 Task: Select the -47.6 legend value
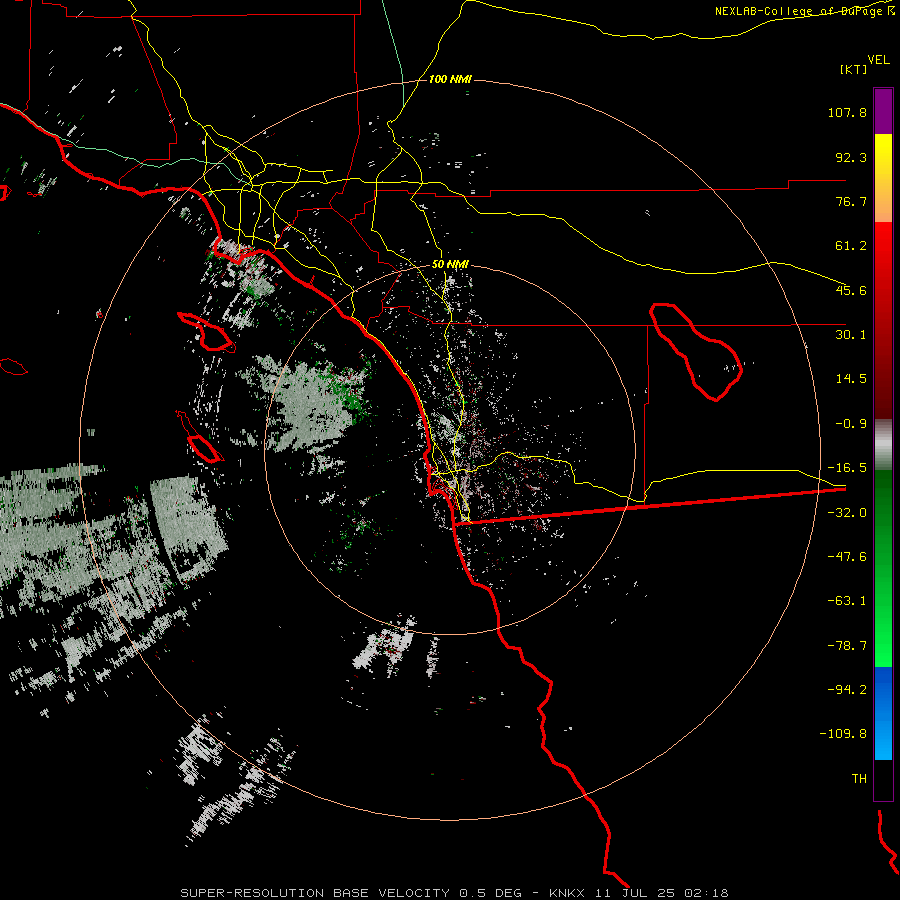847,557
